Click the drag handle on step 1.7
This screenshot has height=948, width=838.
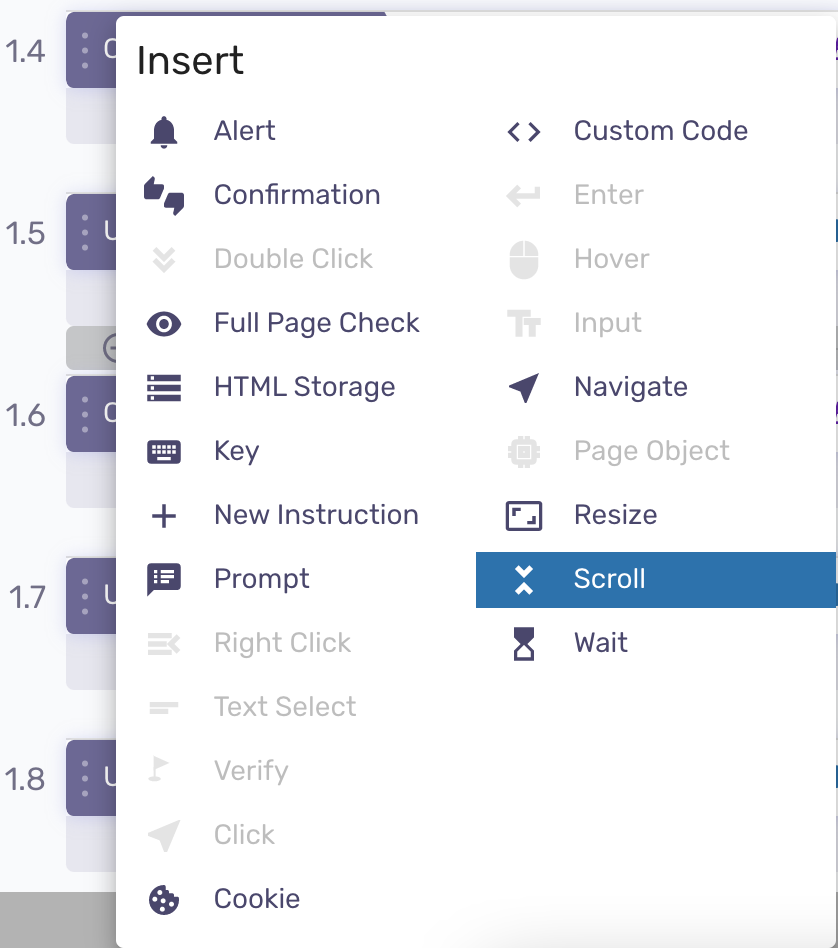85,597
